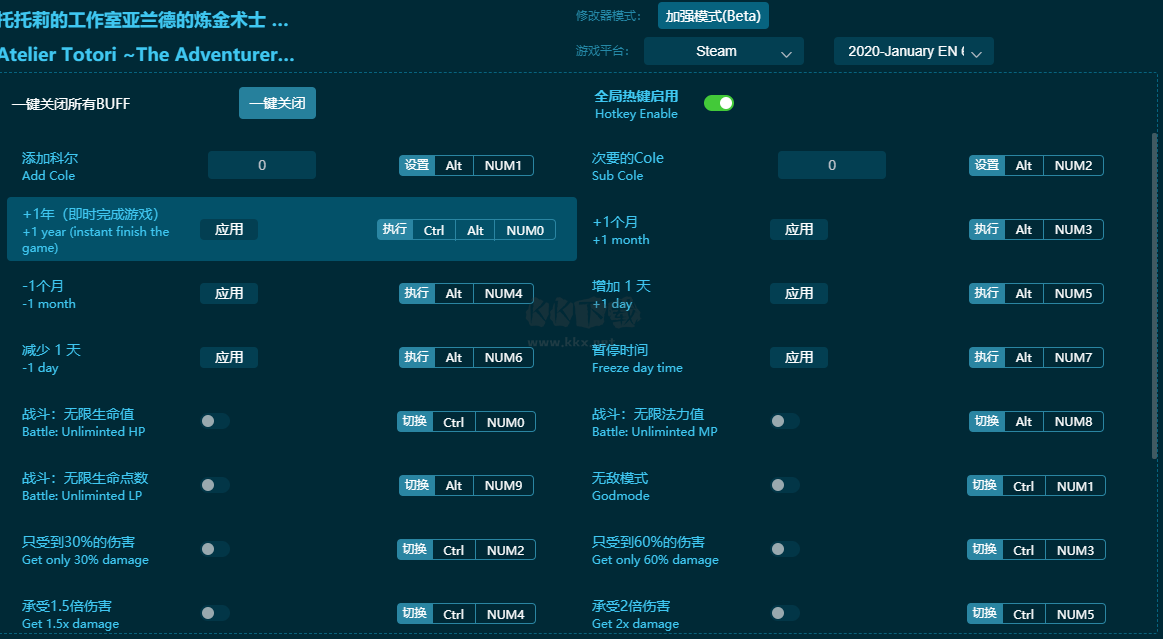Click 切换 hotkey label for Unlimited HP
The width and height of the screenshot is (1163, 639).
point(415,422)
